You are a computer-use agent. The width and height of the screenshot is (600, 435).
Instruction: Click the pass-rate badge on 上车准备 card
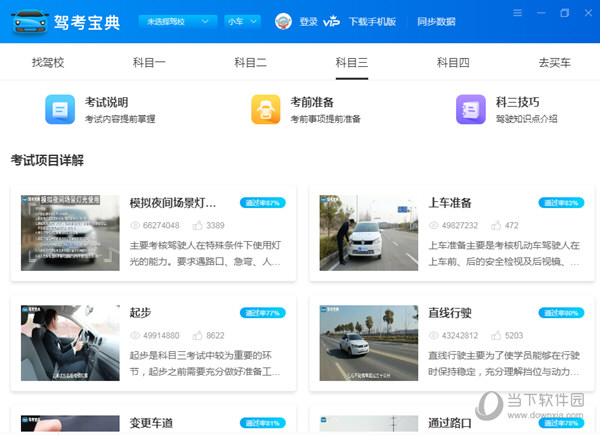tap(561, 203)
